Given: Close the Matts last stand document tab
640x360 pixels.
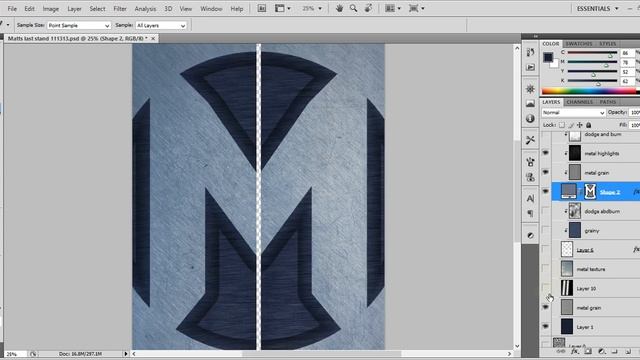Looking at the screenshot, I should (153, 38).
